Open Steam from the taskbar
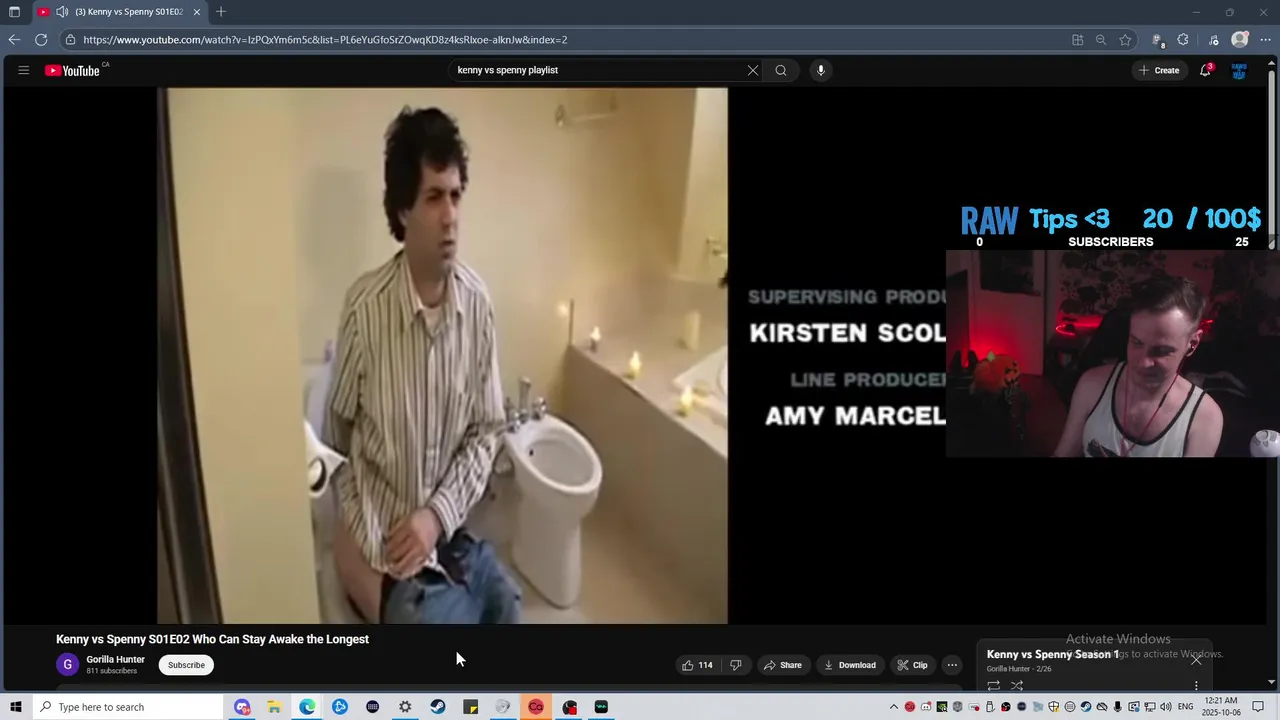 click(x=438, y=707)
